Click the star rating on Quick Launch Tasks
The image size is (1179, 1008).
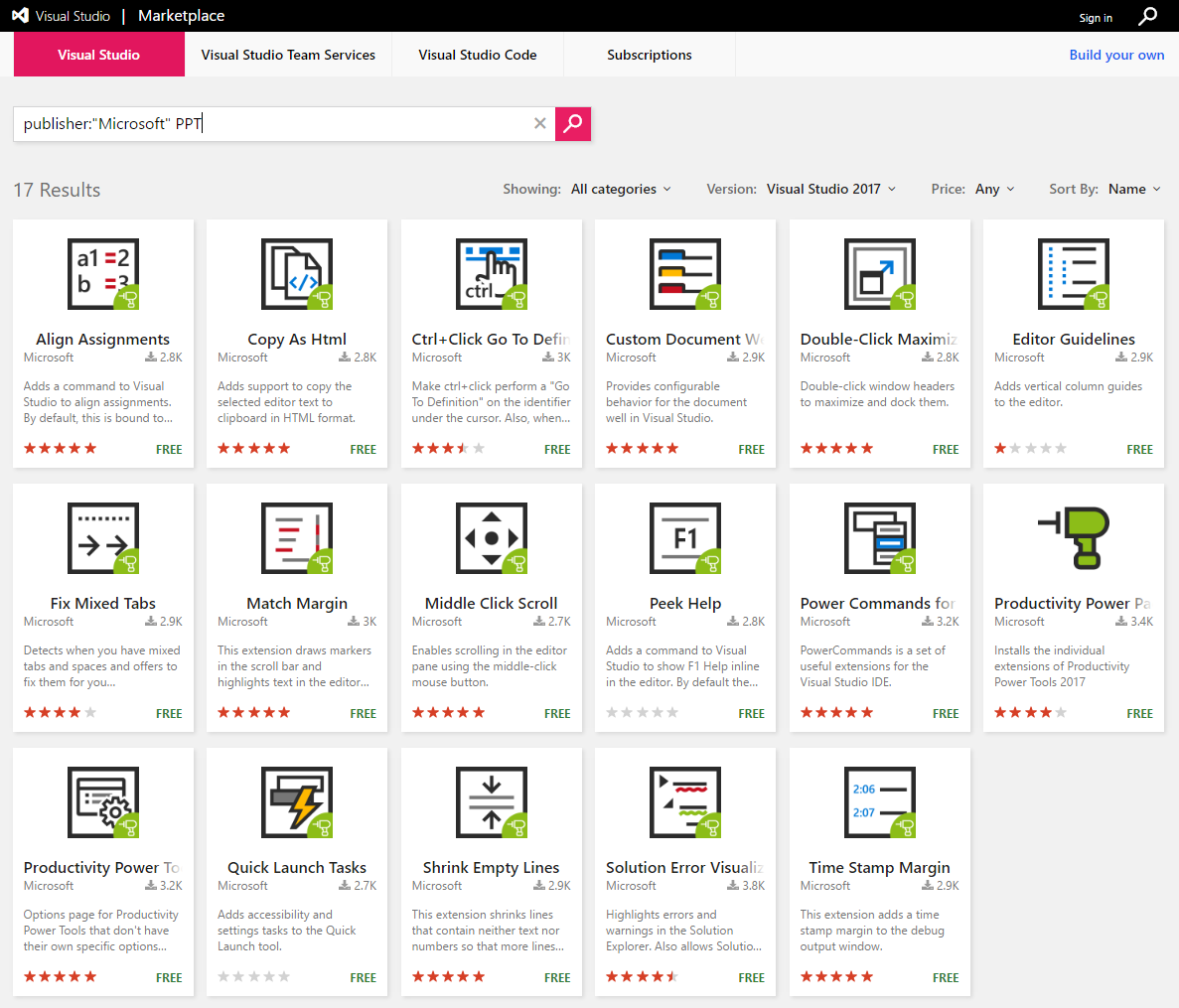[253, 976]
